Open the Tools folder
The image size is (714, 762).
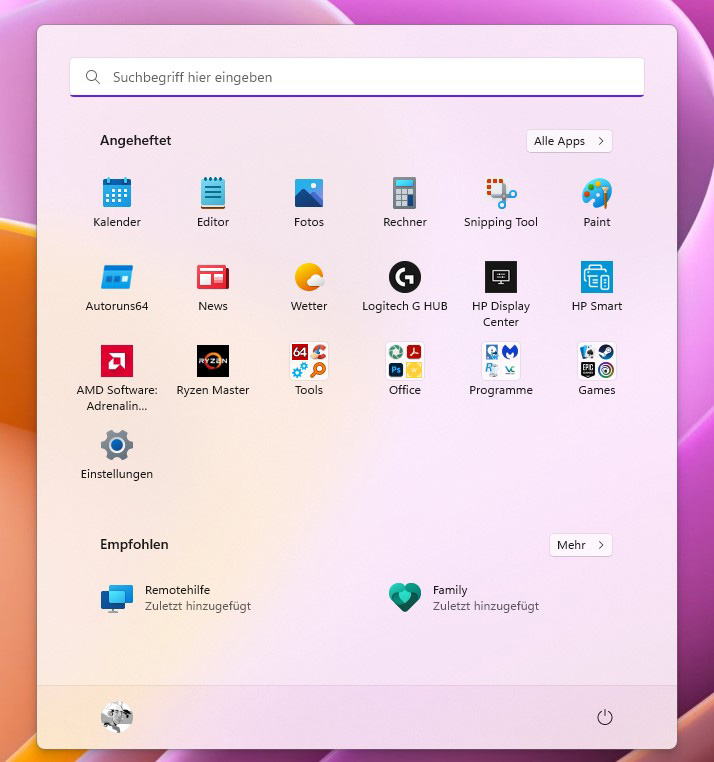[x=309, y=370]
